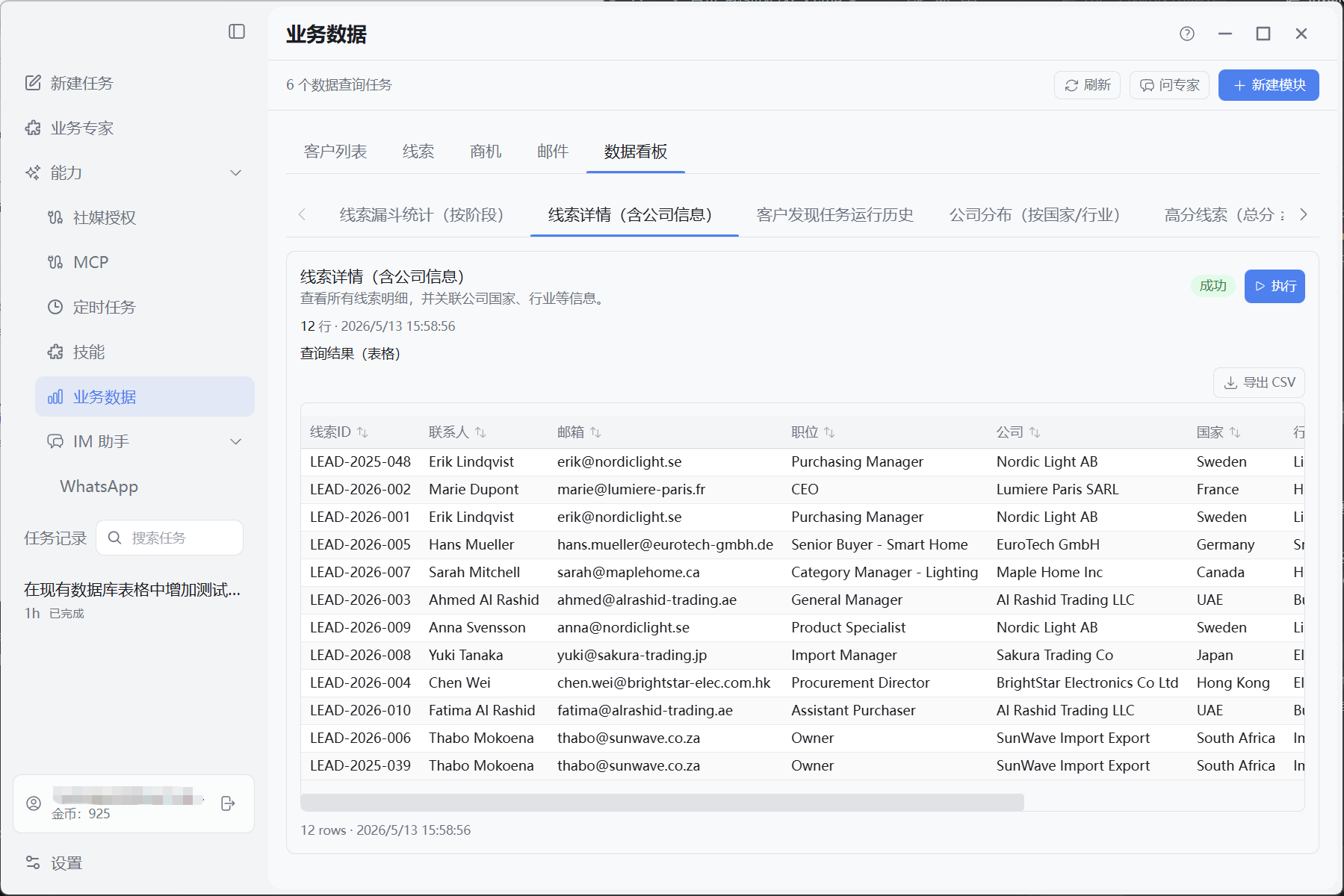Sort by 邮箱 column icon

point(595,432)
